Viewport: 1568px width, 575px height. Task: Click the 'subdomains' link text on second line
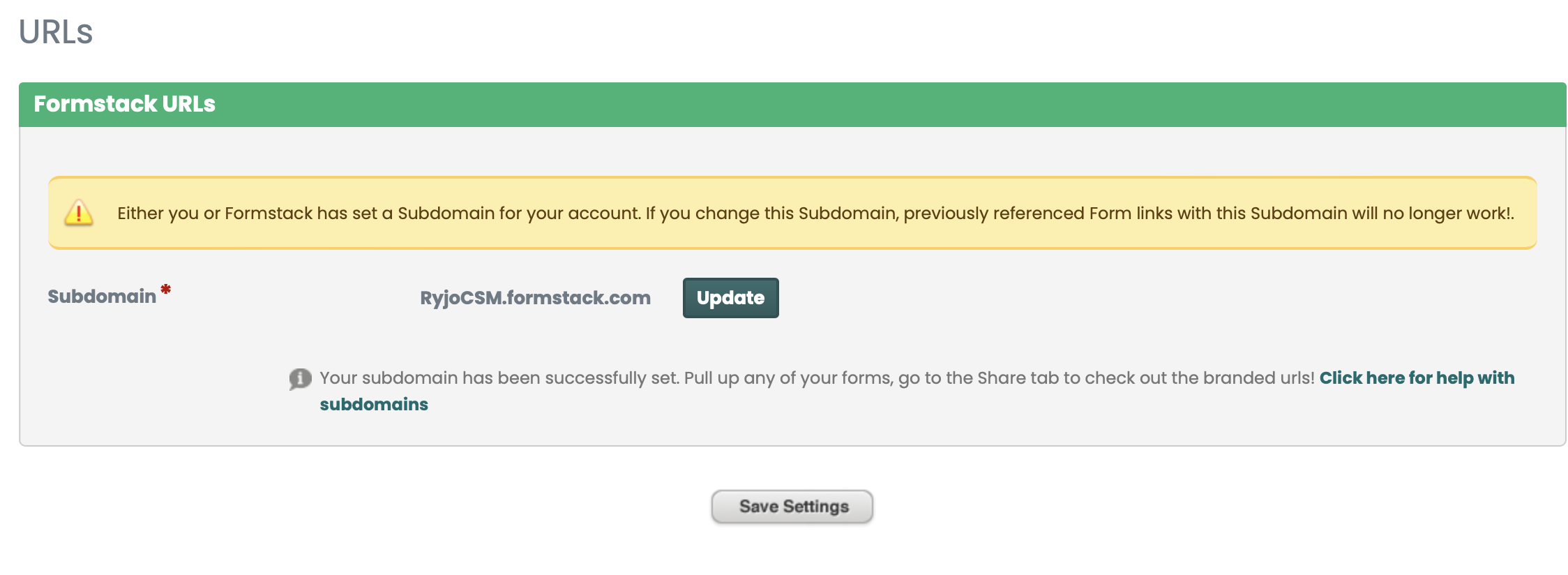[374, 405]
